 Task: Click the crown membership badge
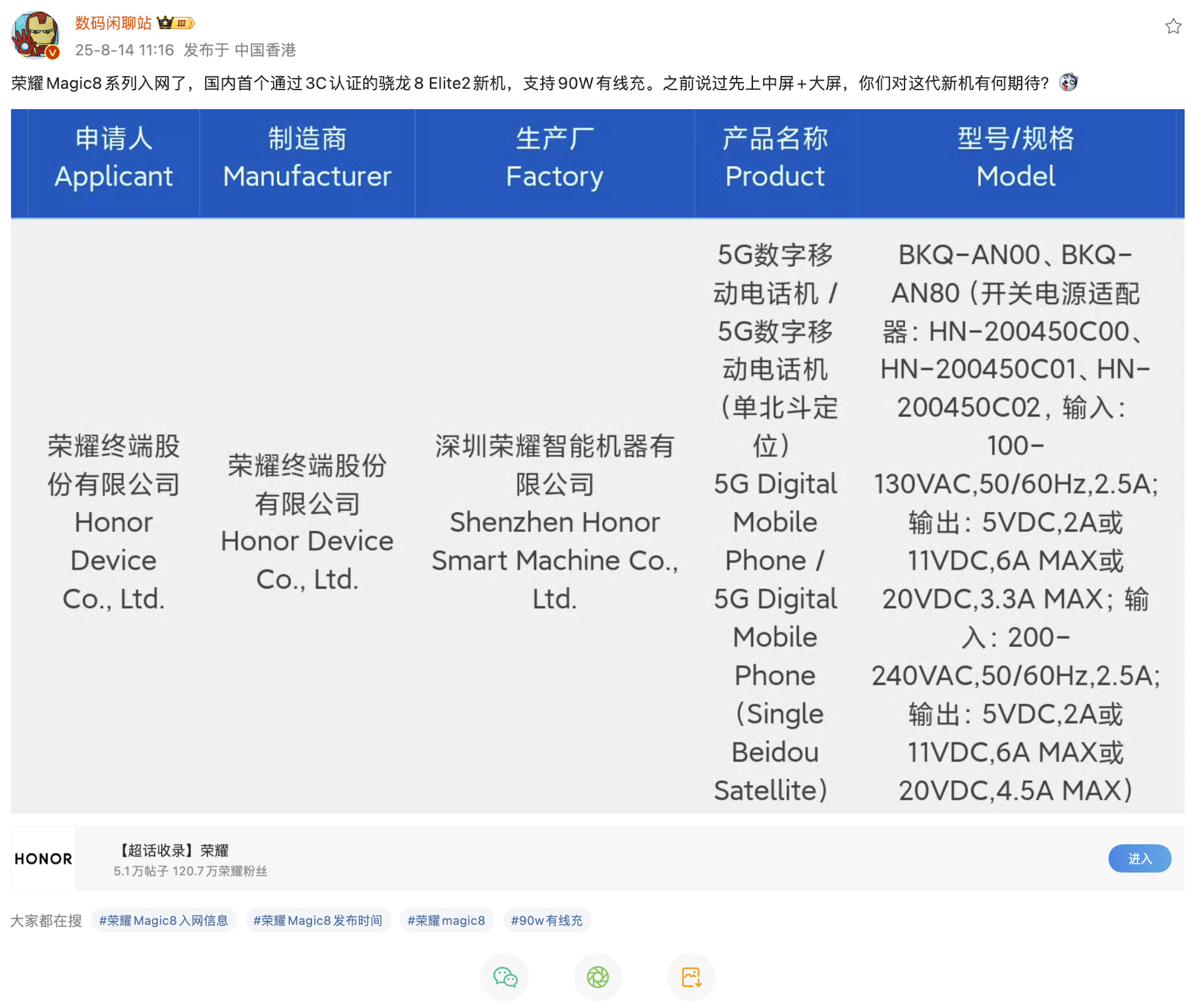click(175, 23)
